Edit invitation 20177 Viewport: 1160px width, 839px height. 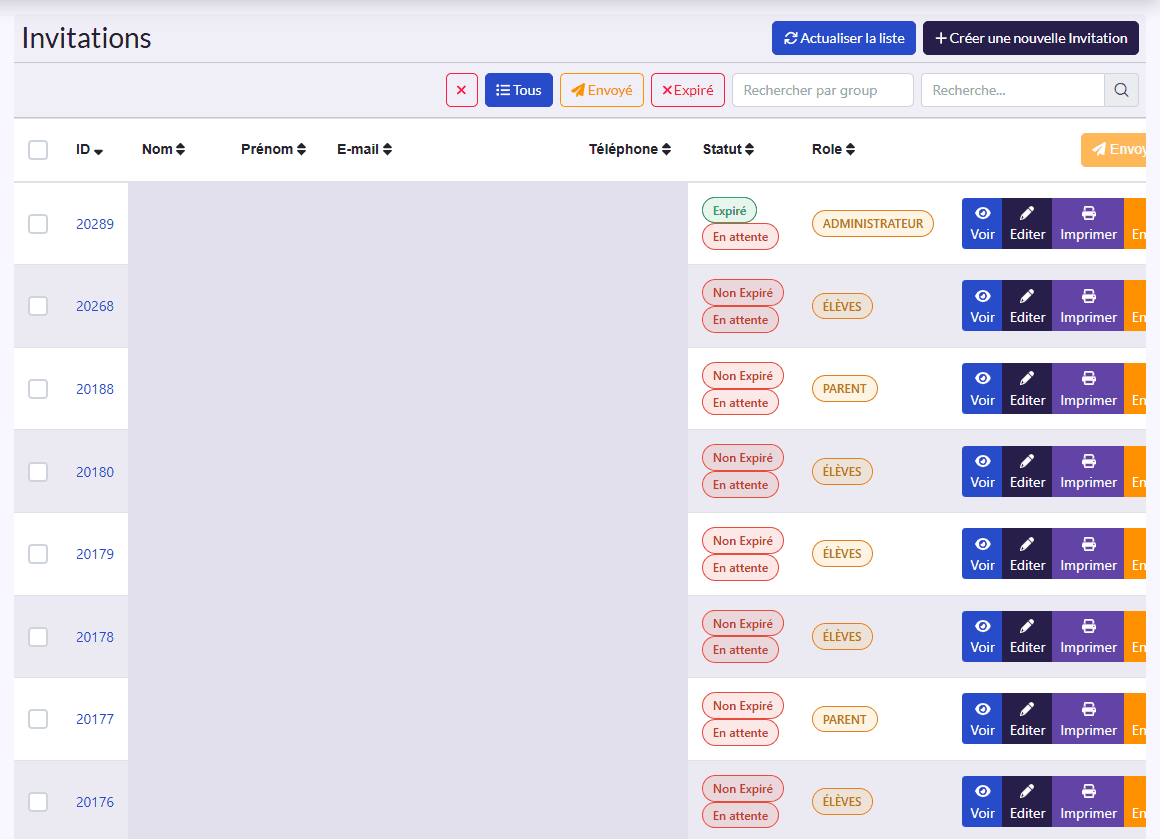pos(1027,719)
